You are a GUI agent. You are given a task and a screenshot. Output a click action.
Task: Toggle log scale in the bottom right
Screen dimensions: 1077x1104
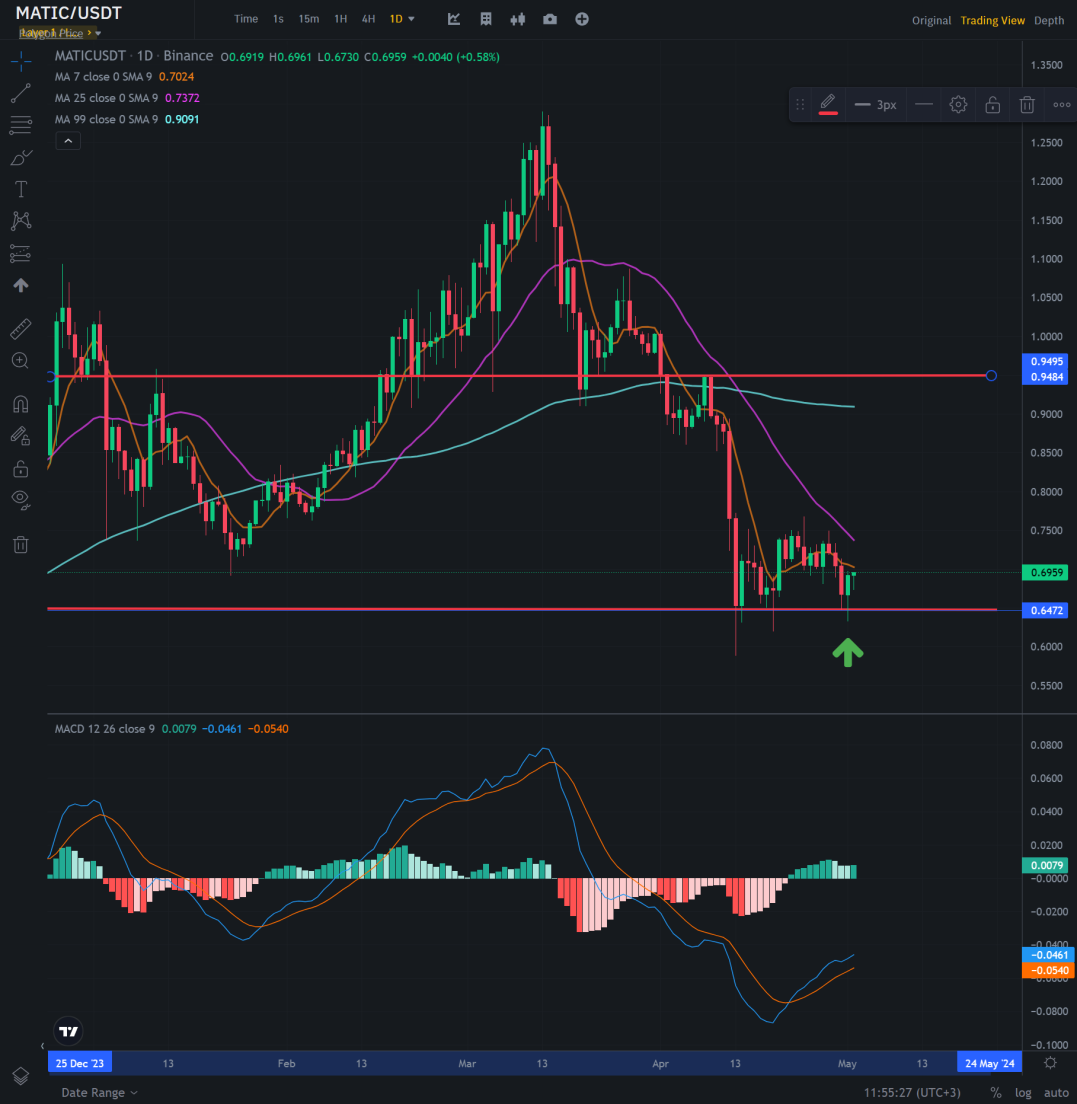click(x=1023, y=1092)
